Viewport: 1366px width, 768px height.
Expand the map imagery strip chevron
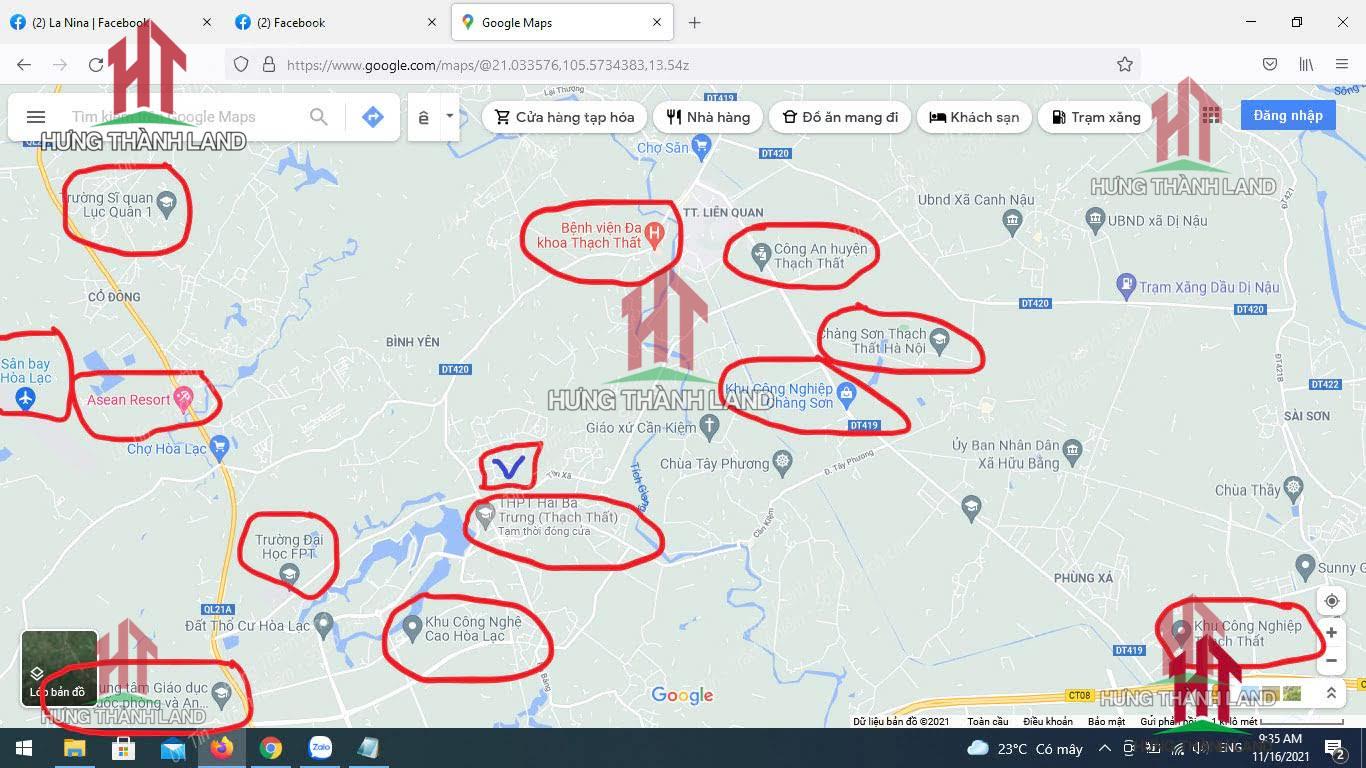(1331, 693)
